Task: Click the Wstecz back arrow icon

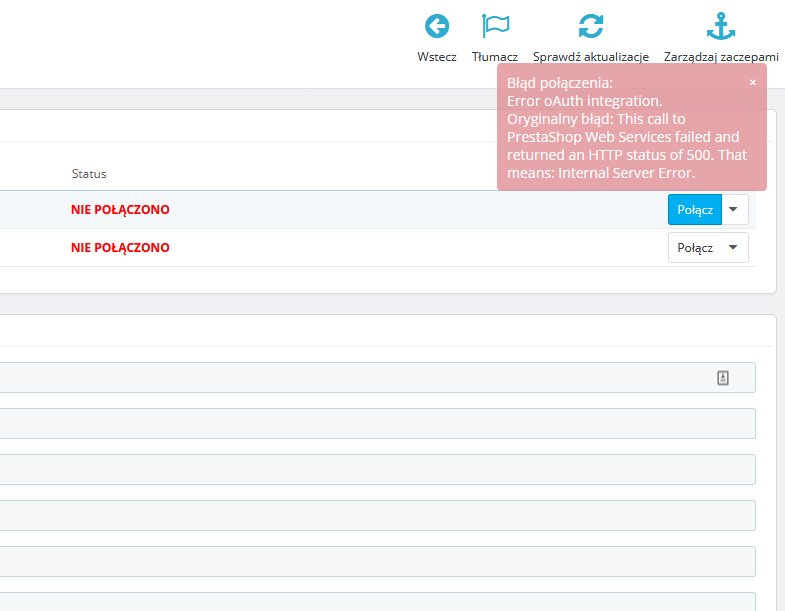Action: pos(437,26)
